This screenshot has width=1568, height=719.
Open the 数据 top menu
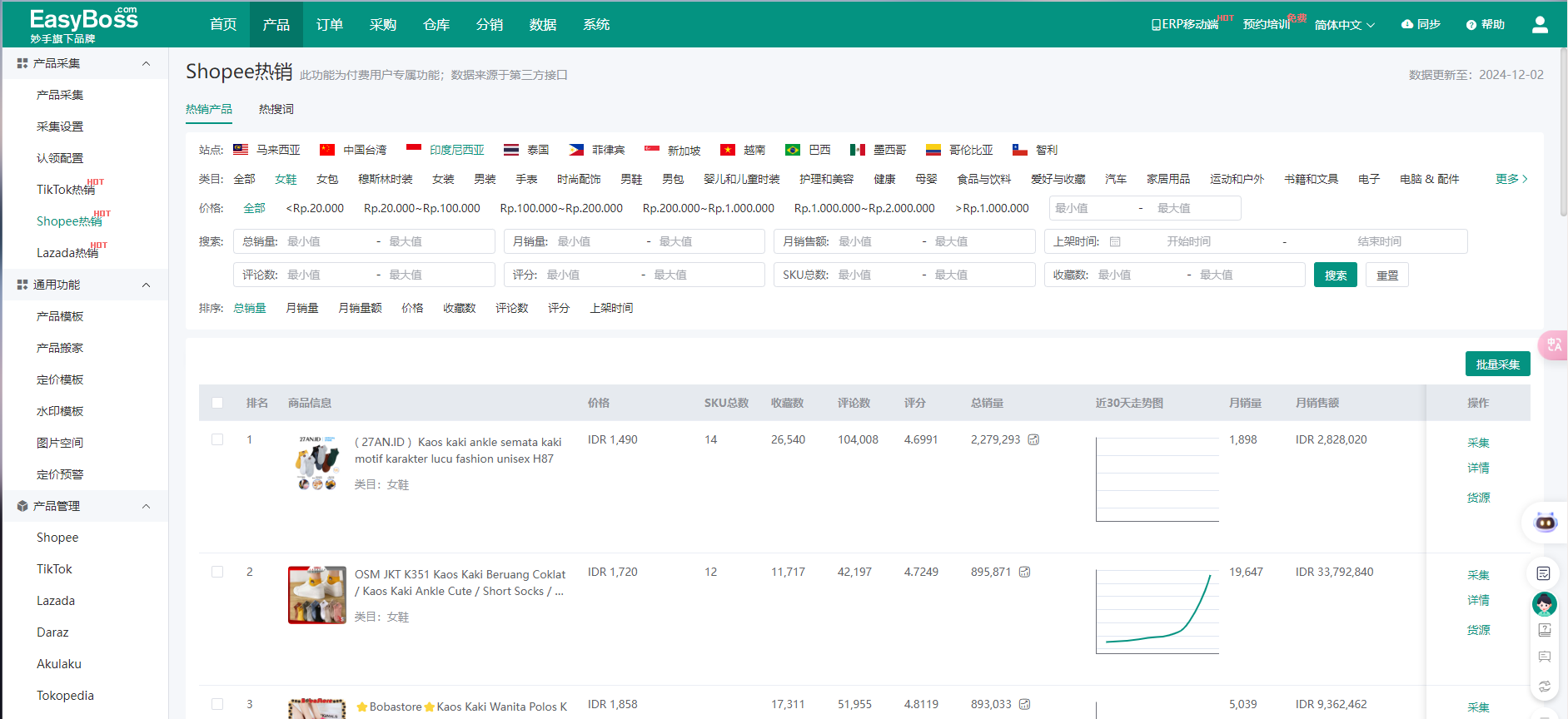[x=543, y=25]
